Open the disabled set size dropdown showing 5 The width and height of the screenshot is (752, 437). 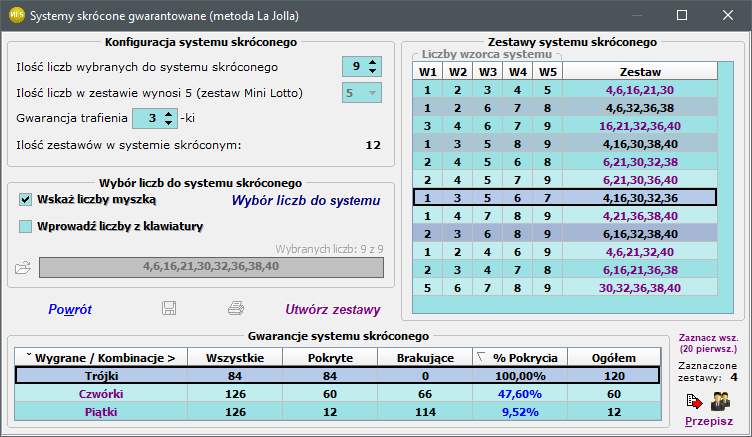pos(362,93)
